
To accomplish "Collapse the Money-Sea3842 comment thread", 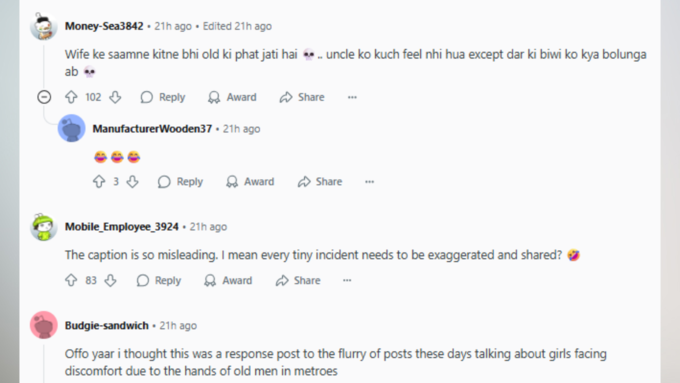I will [44, 97].
